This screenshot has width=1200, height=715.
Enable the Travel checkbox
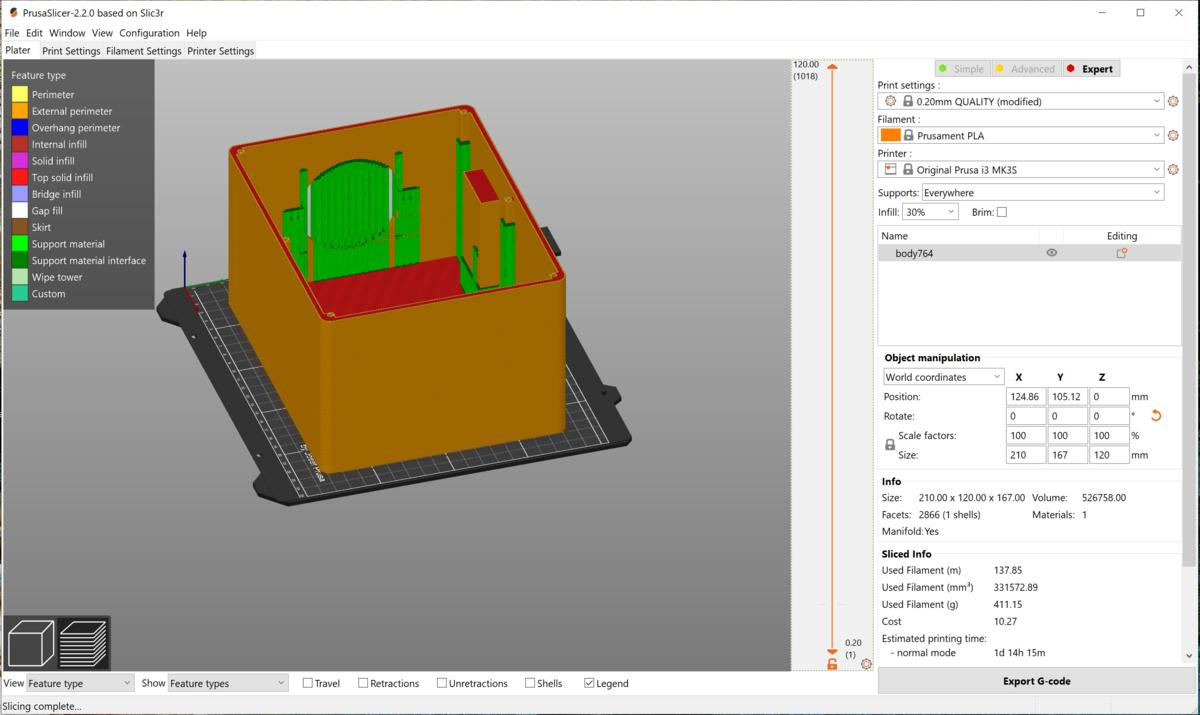[308, 683]
